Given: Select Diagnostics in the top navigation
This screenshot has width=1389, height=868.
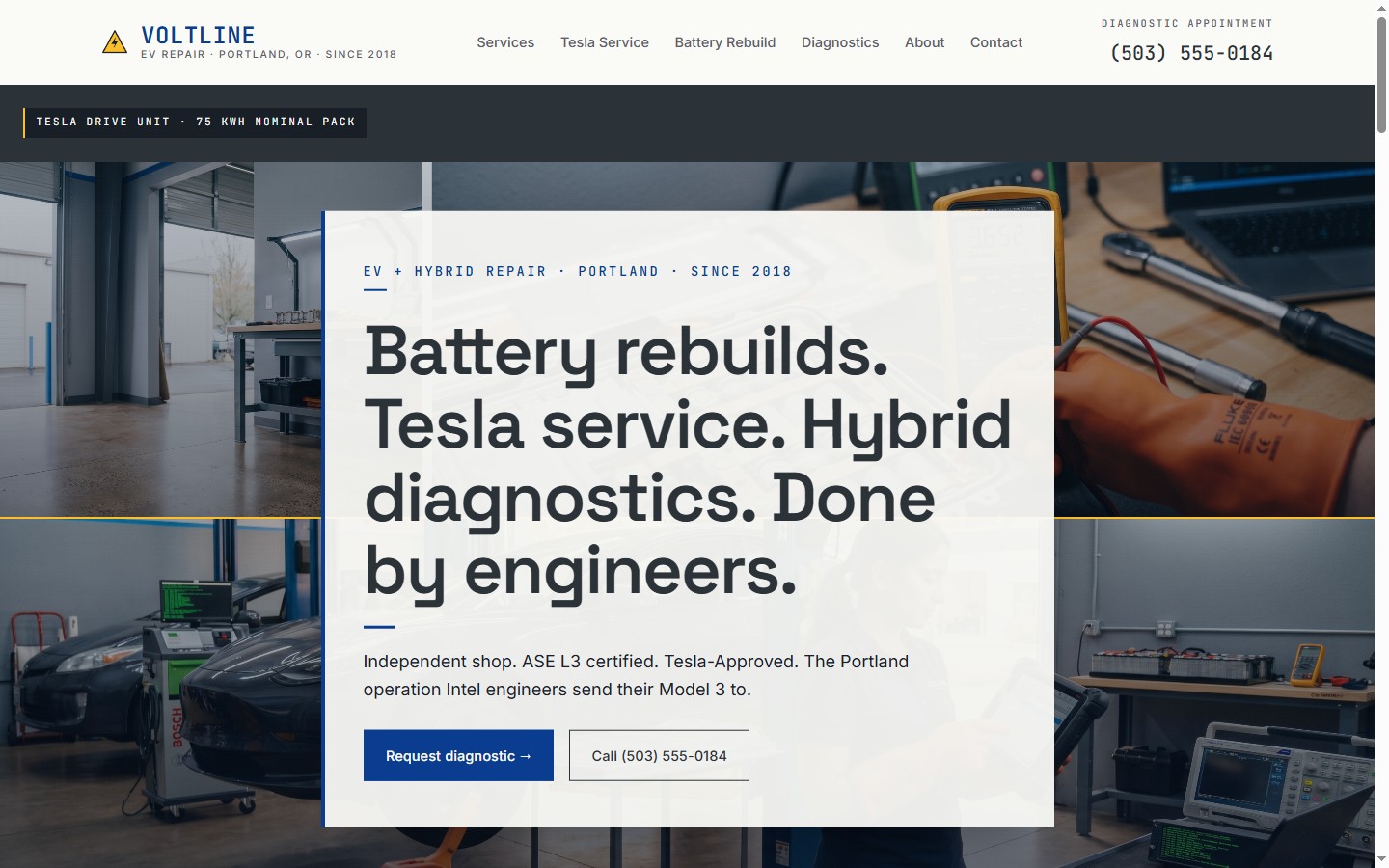Looking at the screenshot, I should click(840, 42).
